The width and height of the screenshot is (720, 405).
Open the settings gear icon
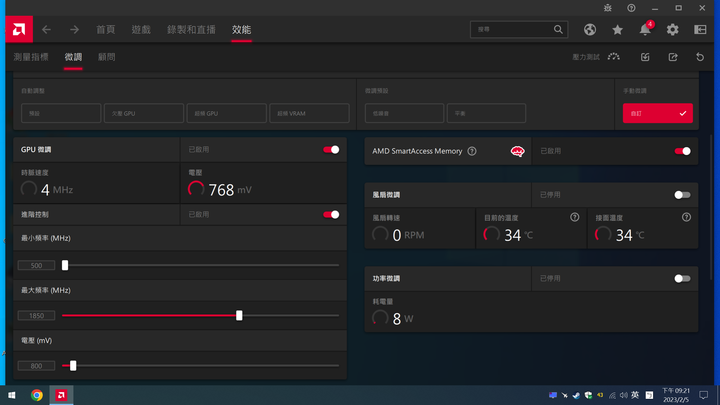tap(672, 29)
